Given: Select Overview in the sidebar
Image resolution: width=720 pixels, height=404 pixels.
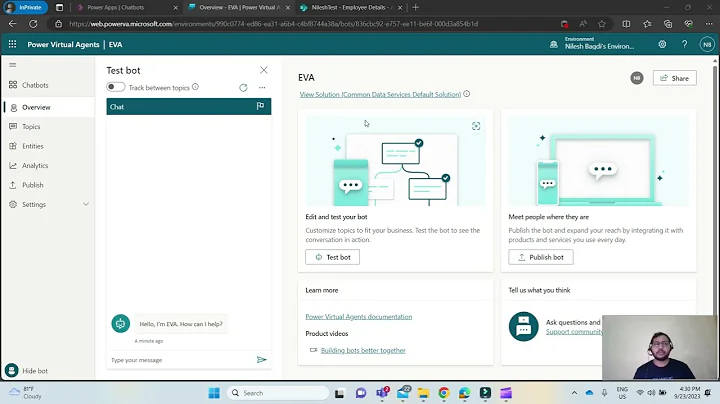Looking at the screenshot, I should [48, 107].
